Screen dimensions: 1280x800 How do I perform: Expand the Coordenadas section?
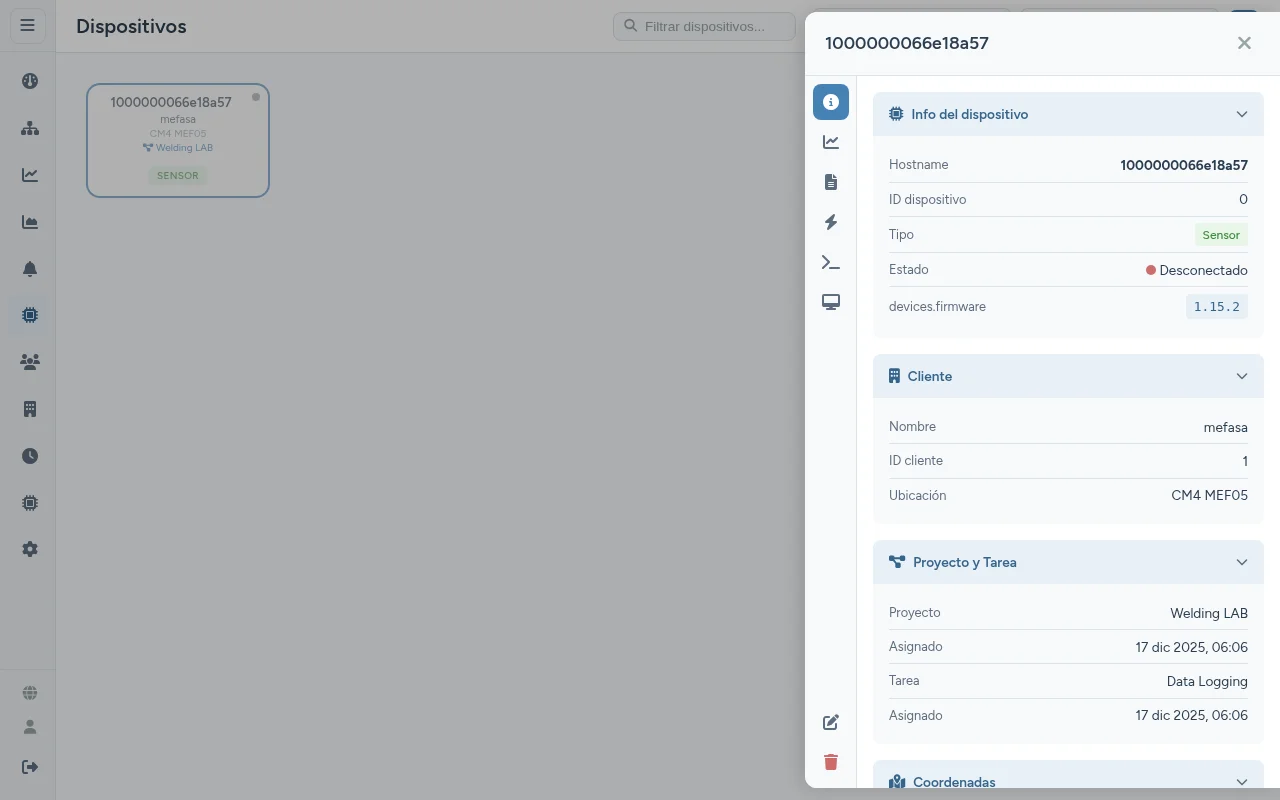(1241, 781)
